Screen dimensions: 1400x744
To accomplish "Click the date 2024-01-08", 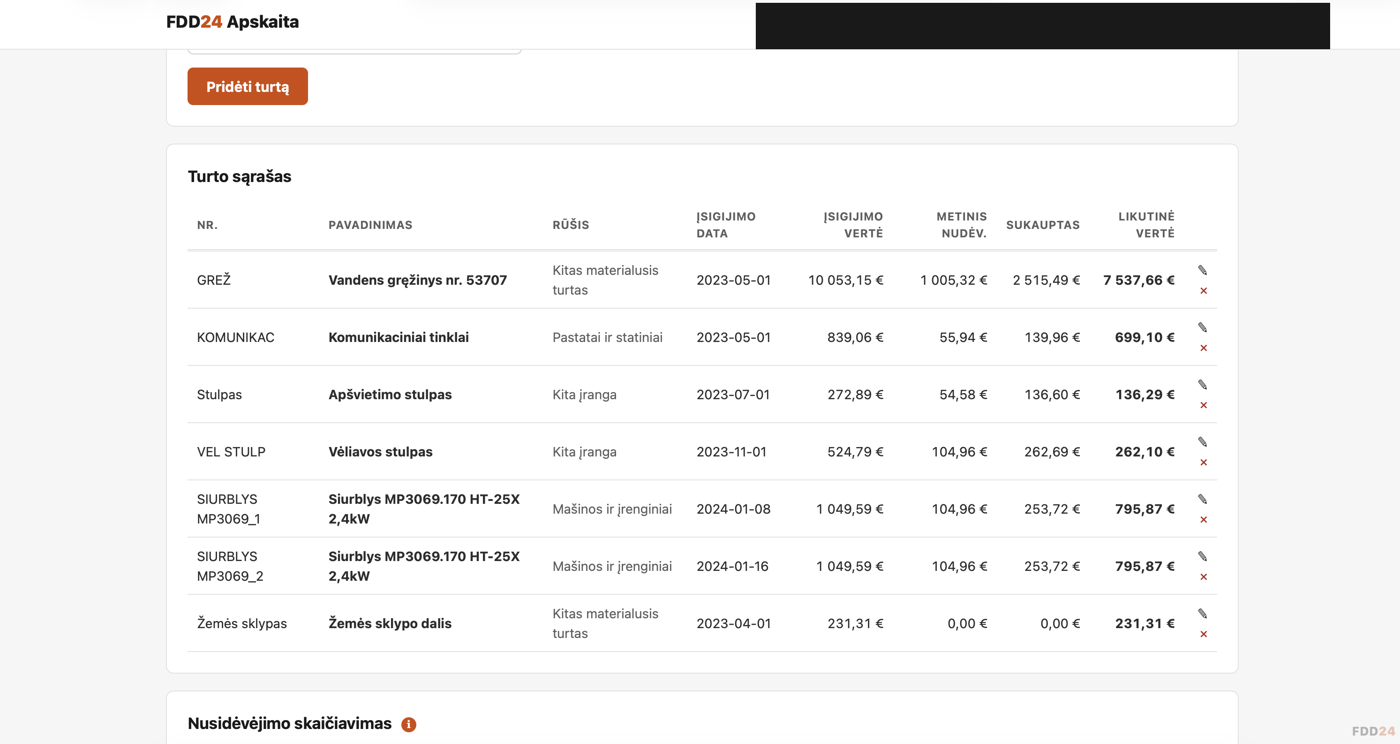I will click(x=734, y=509).
